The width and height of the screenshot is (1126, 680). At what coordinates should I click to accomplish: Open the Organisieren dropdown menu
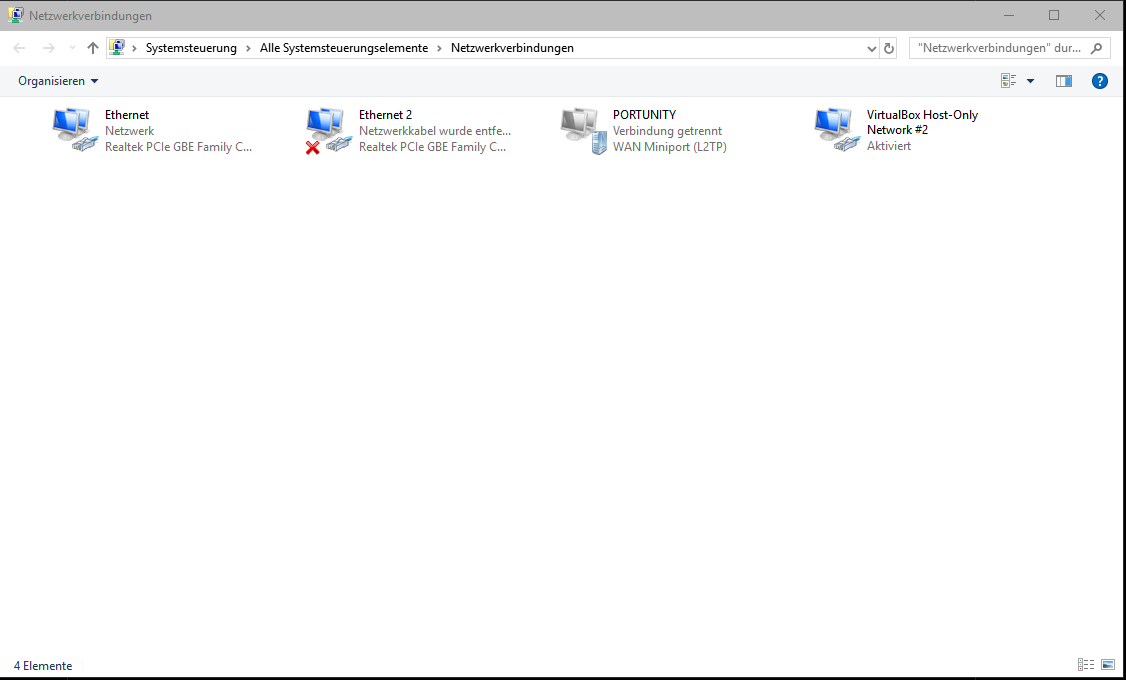coord(58,81)
